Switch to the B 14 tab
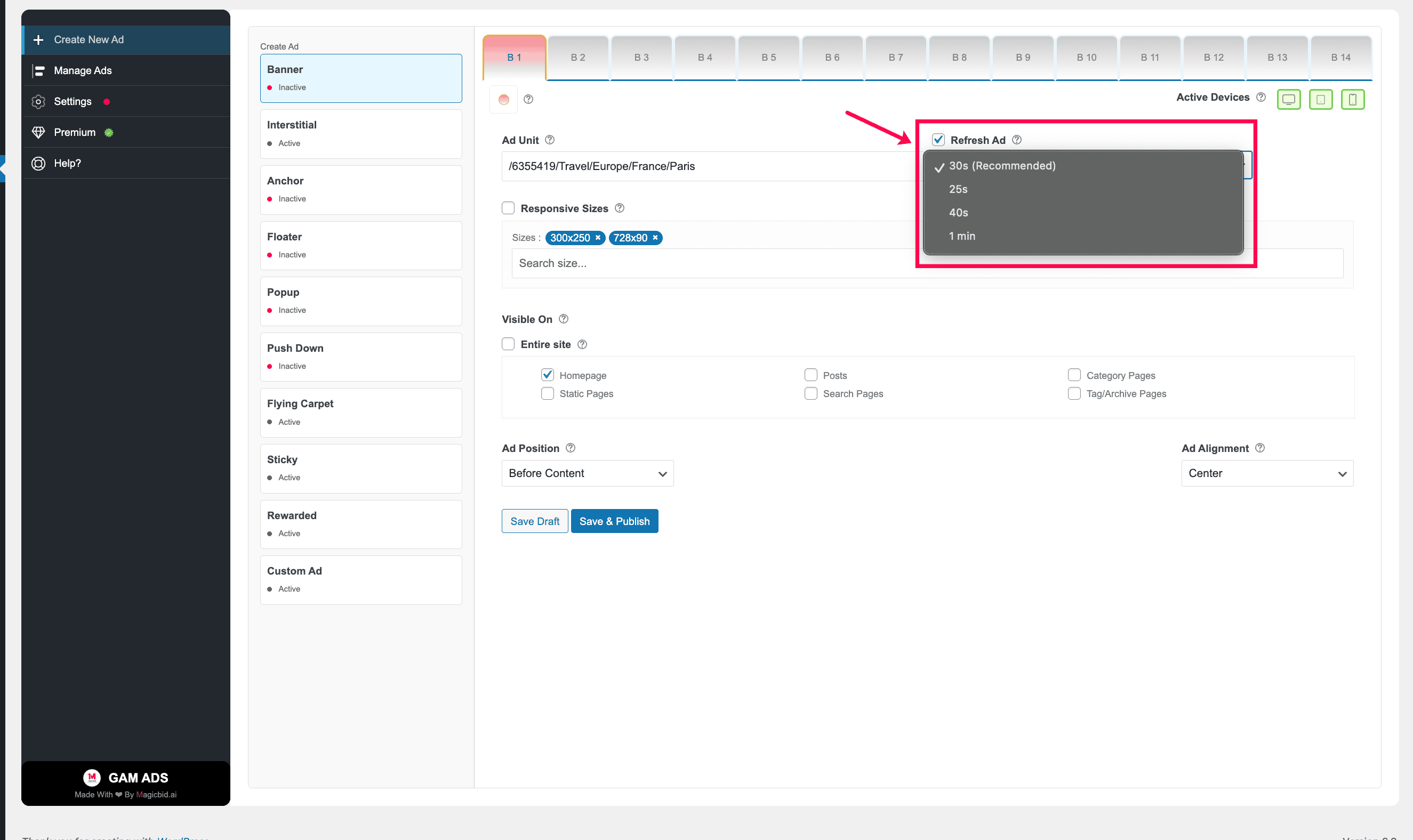1413x840 pixels. 1340,58
